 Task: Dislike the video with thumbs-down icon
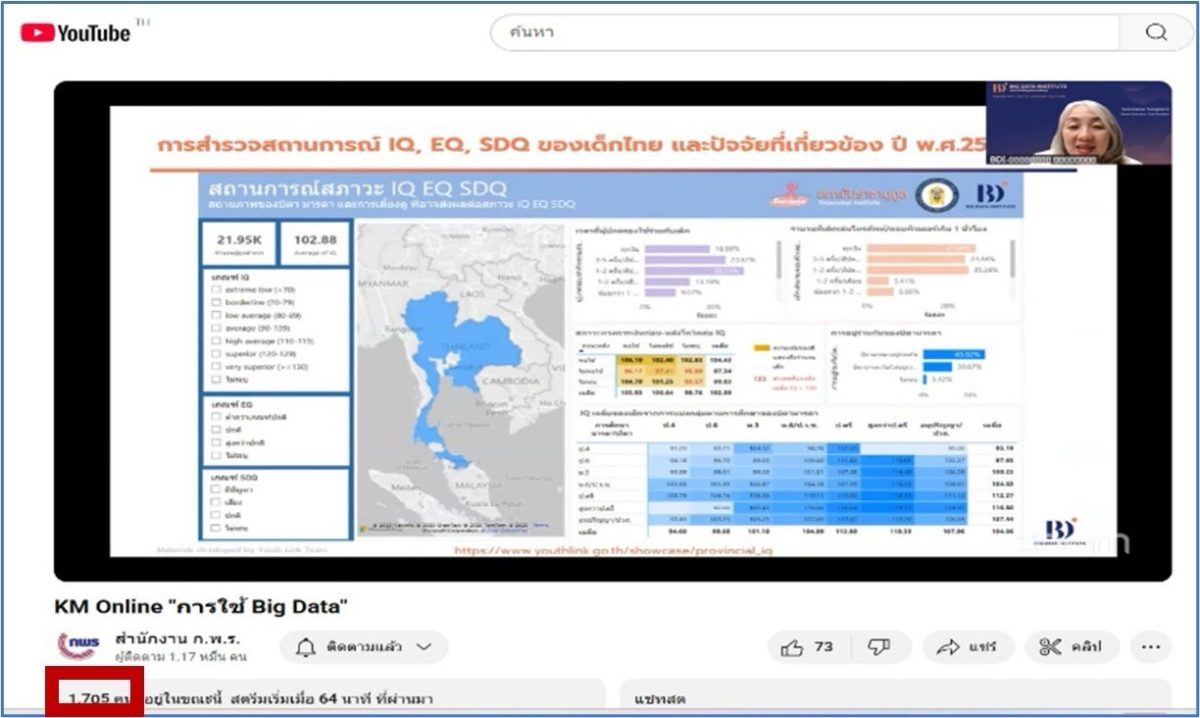(x=878, y=647)
